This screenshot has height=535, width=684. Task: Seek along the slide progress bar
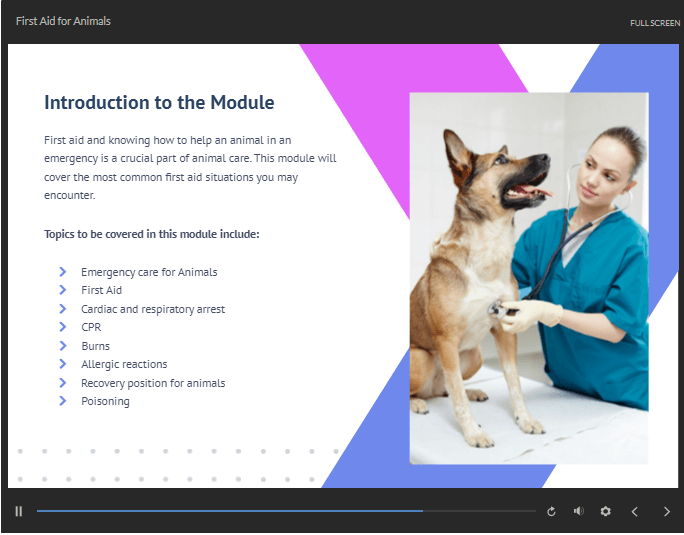(x=286, y=511)
